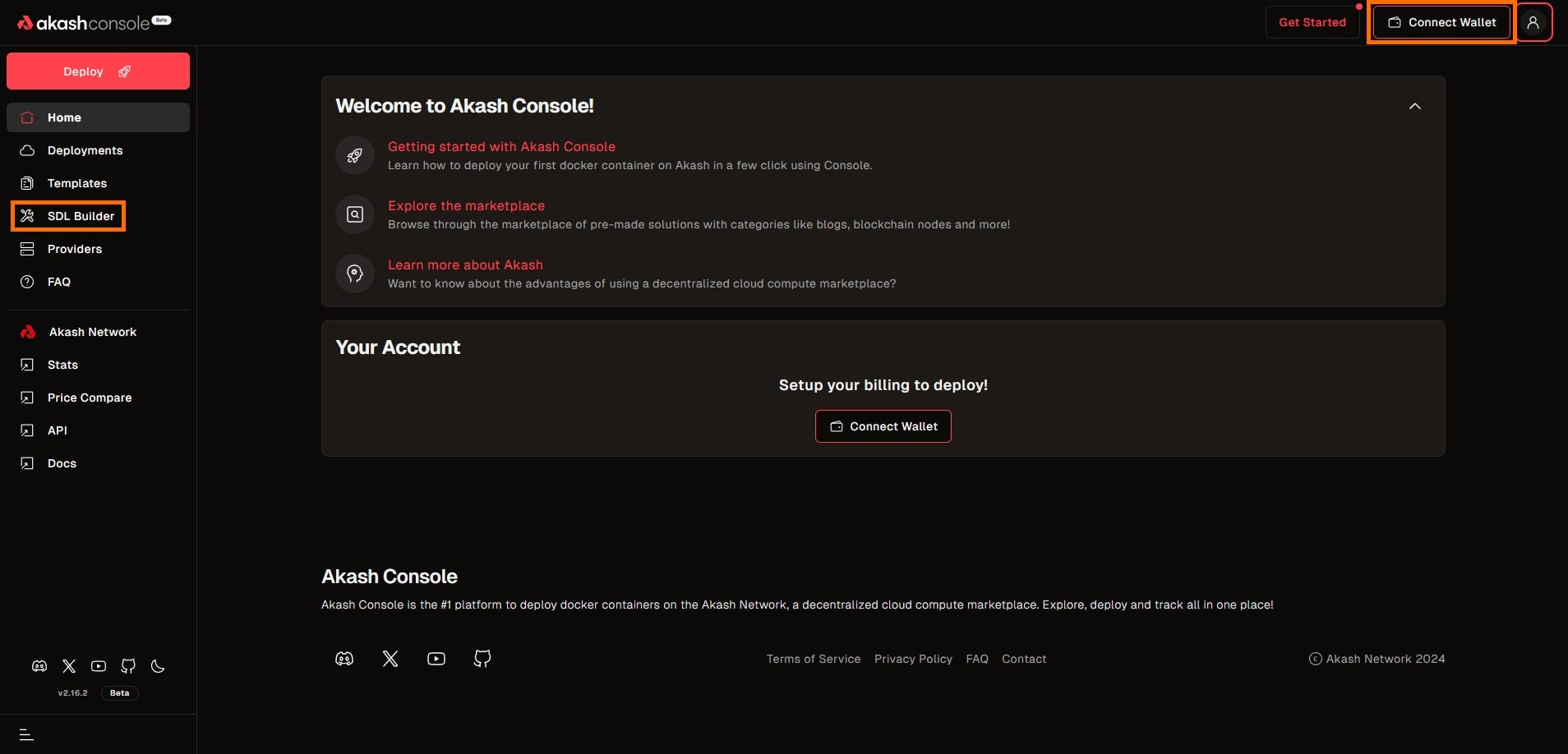
Task: Open Home in the sidebar
Action: [98, 117]
